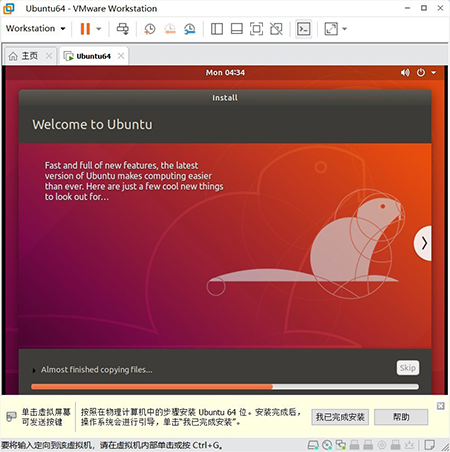Click the VMware Workstation title bar logo
450x452 pixels.
tap(9, 8)
